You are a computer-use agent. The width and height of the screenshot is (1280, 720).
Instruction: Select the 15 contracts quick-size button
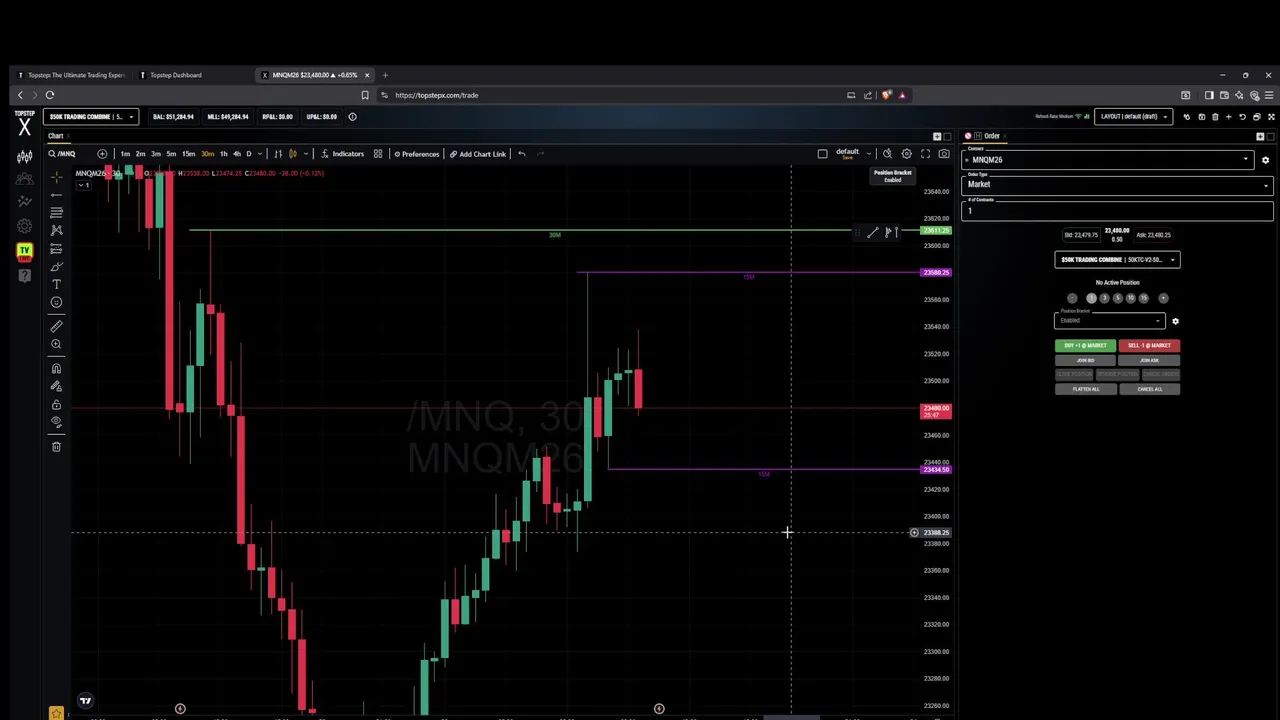coord(1144,298)
